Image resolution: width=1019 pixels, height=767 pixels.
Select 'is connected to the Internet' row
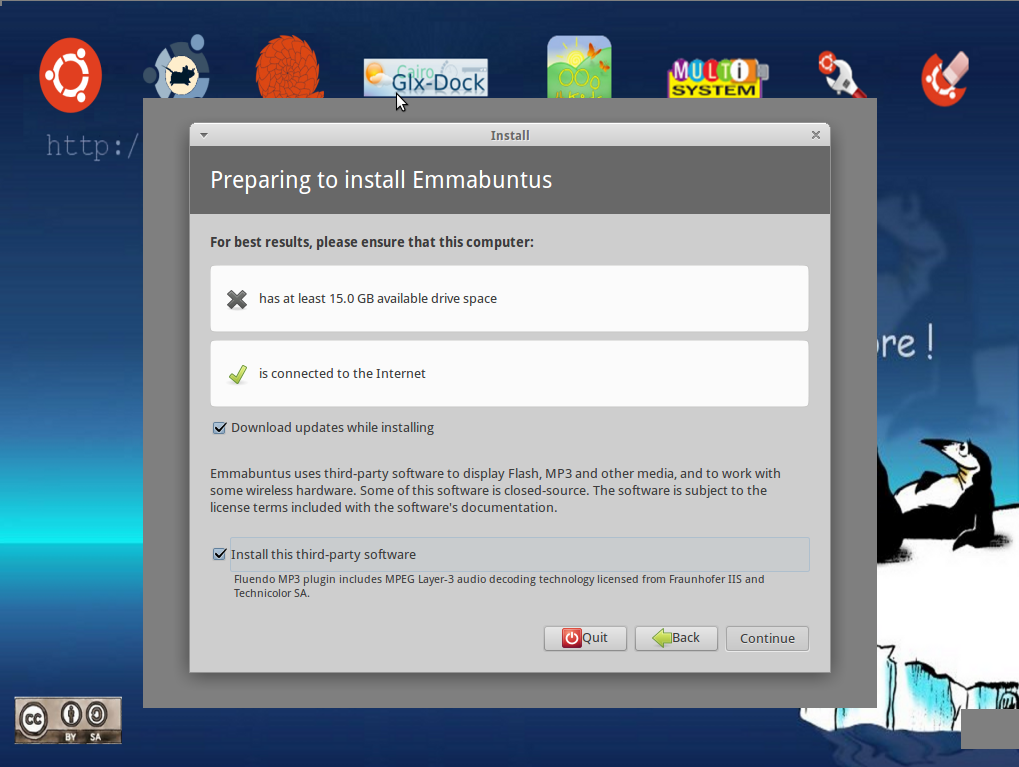(510, 374)
